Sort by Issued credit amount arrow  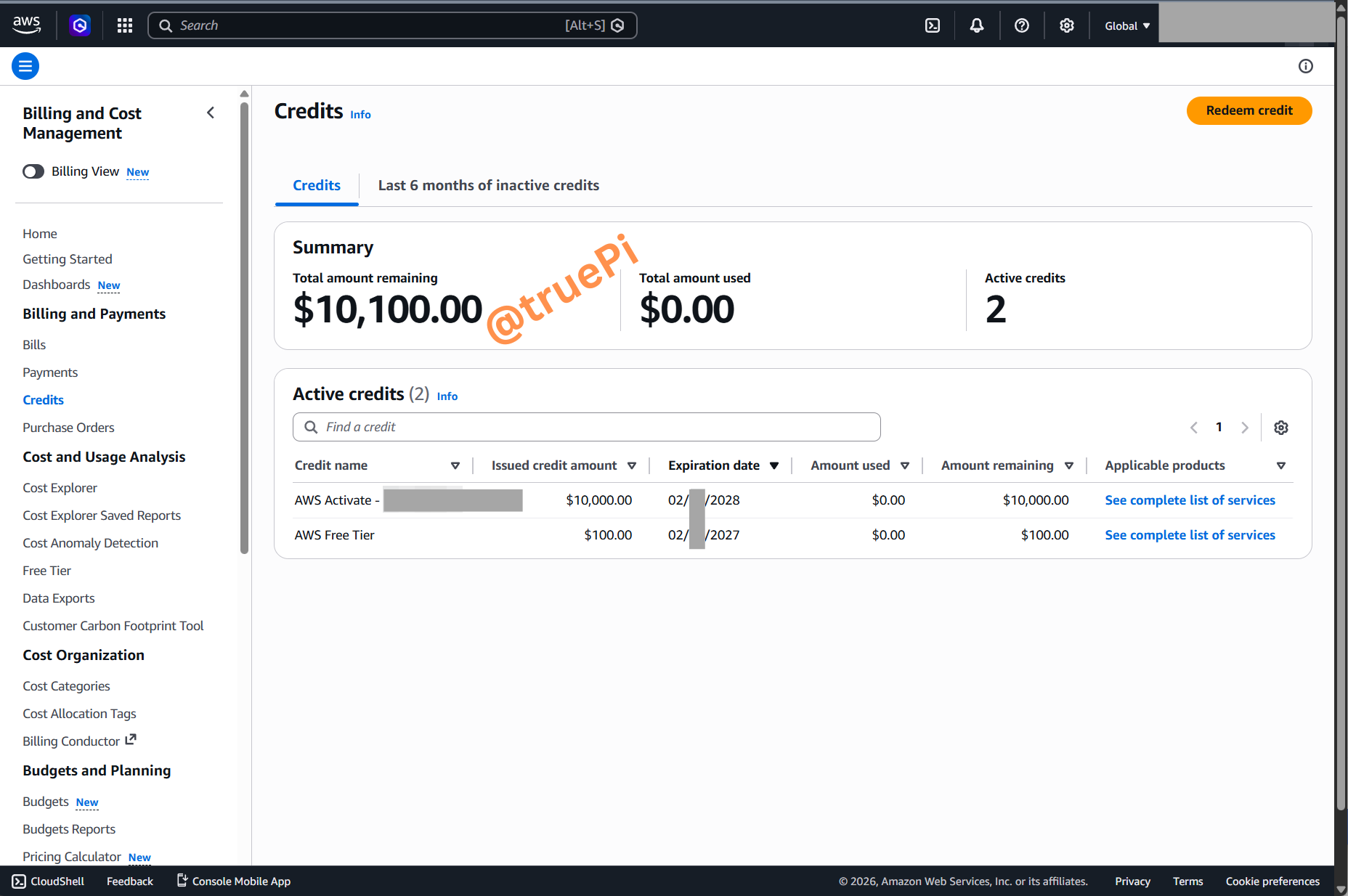coord(632,465)
